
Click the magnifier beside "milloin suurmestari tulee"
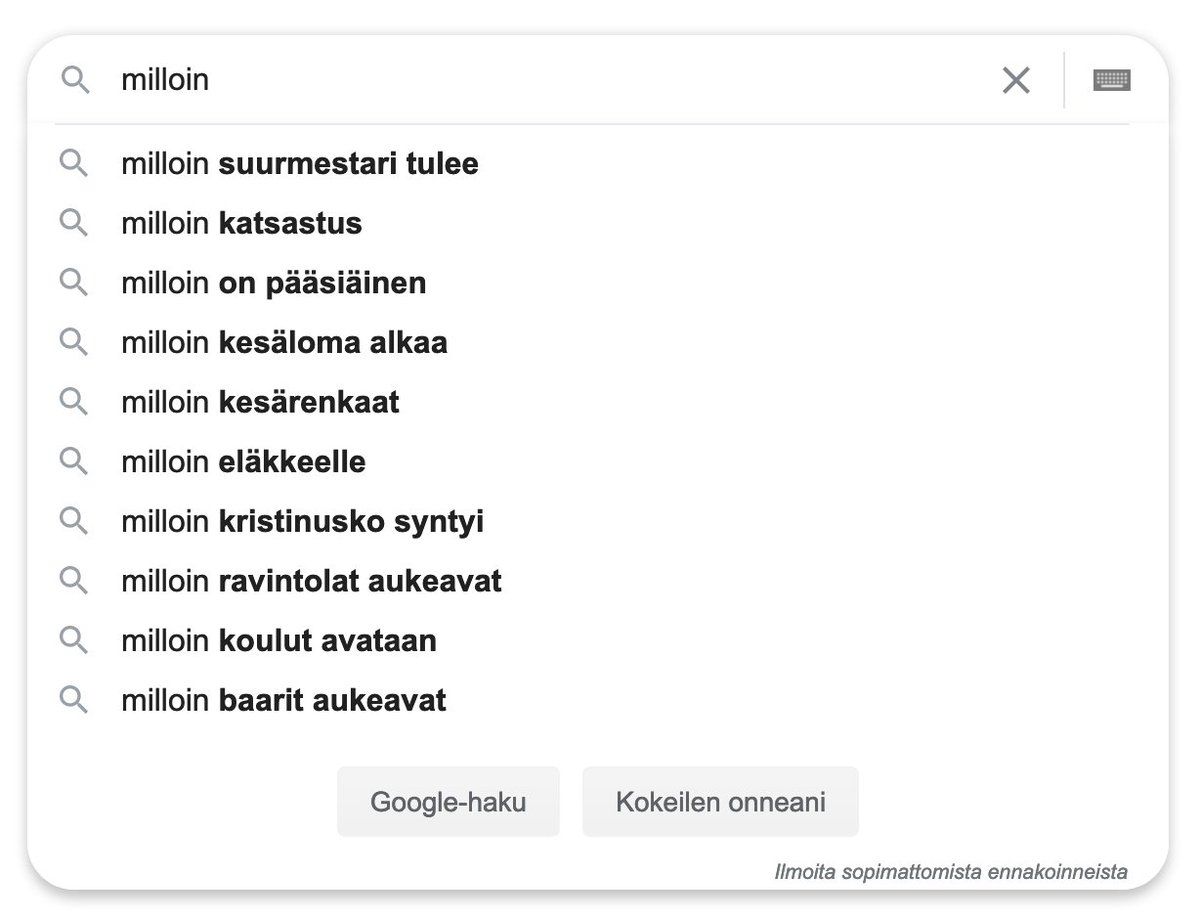(x=74, y=163)
